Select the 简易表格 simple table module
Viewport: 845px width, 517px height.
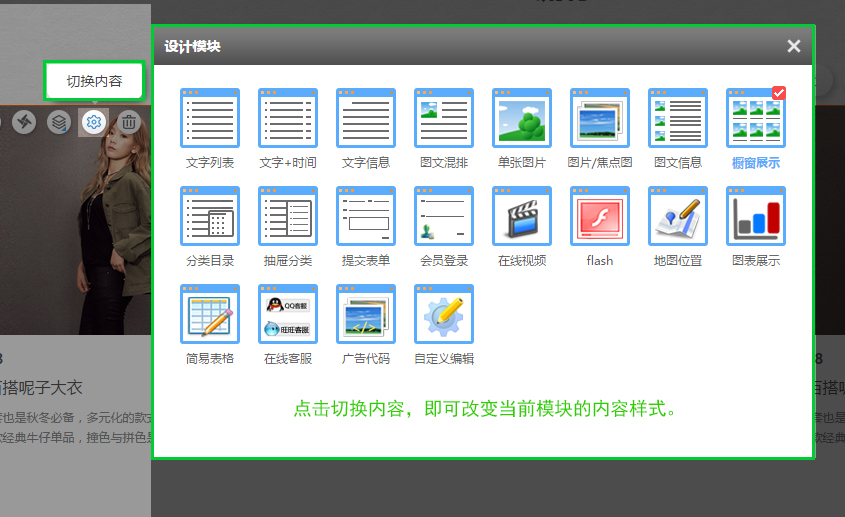pos(210,315)
